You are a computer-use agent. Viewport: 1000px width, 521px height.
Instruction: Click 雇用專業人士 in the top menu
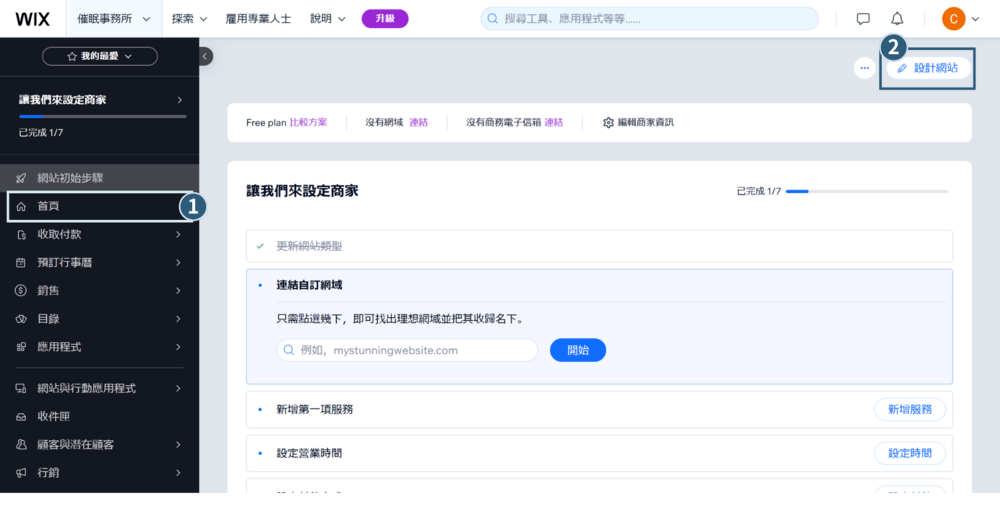pos(258,19)
